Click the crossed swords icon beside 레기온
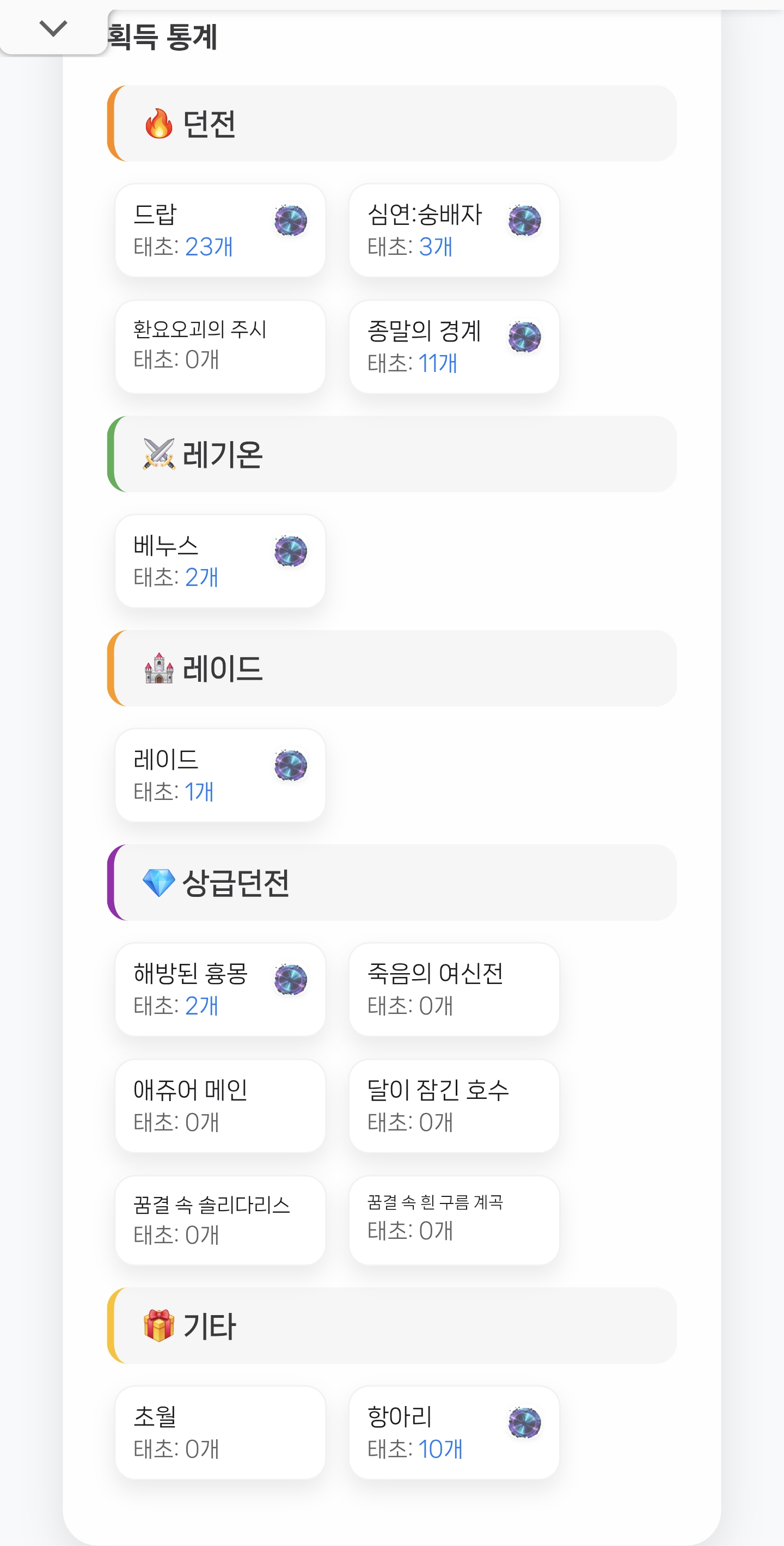This screenshot has width=784, height=1546. click(159, 454)
